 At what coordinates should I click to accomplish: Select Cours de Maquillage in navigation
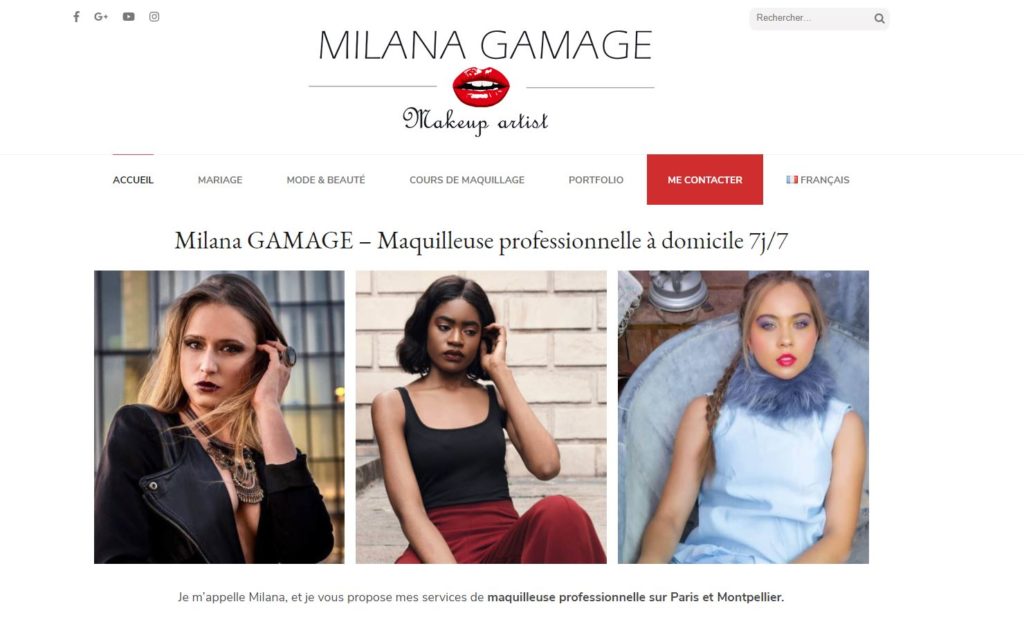coord(467,180)
